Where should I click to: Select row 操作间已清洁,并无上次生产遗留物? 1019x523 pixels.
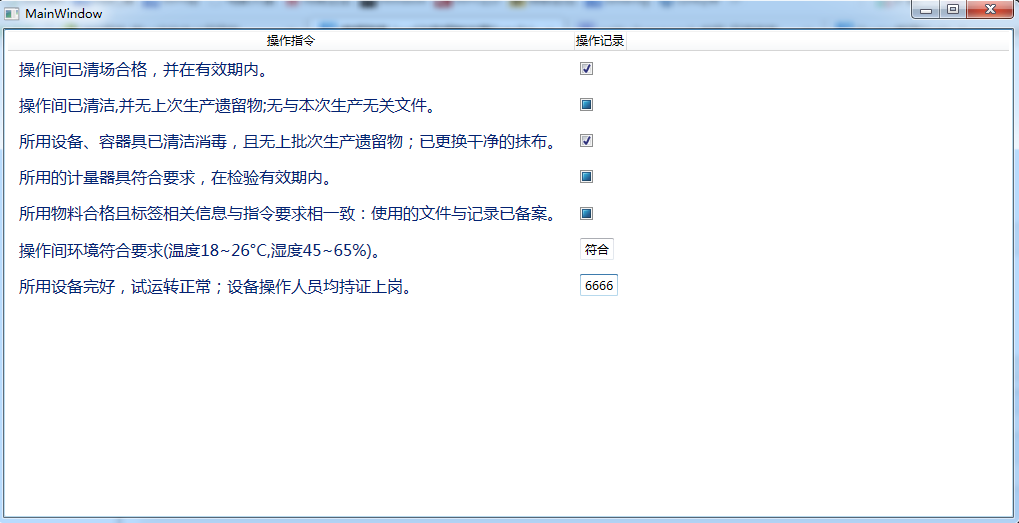pyautogui.click(x=509, y=105)
